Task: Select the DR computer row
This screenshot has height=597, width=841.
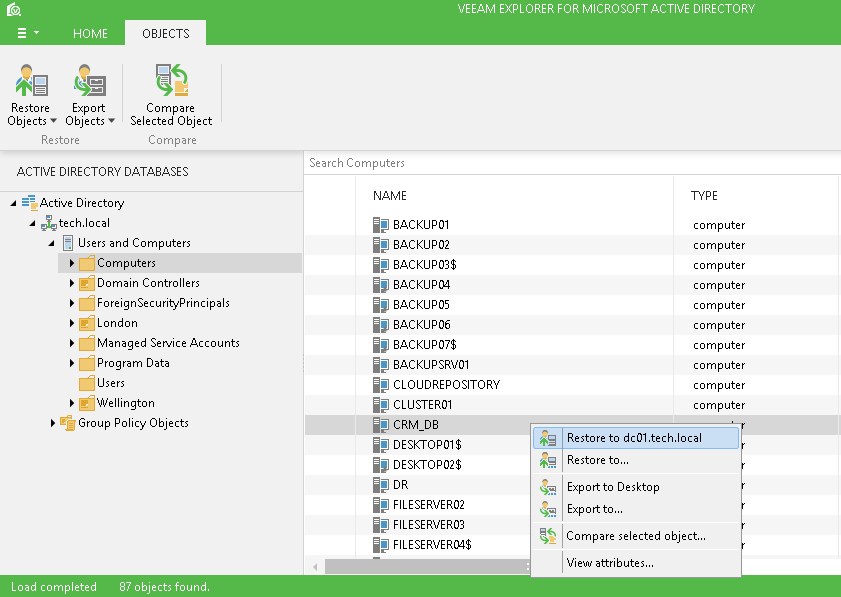Action: (x=418, y=485)
